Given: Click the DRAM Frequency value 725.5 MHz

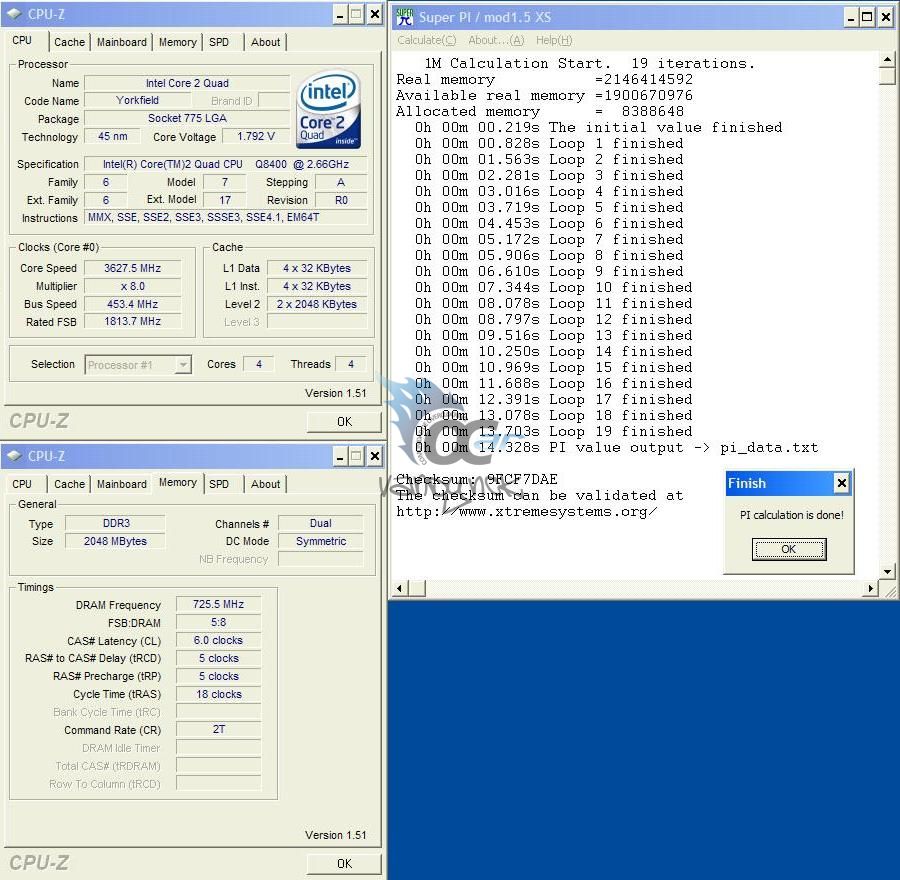Looking at the screenshot, I should pyautogui.click(x=218, y=604).
